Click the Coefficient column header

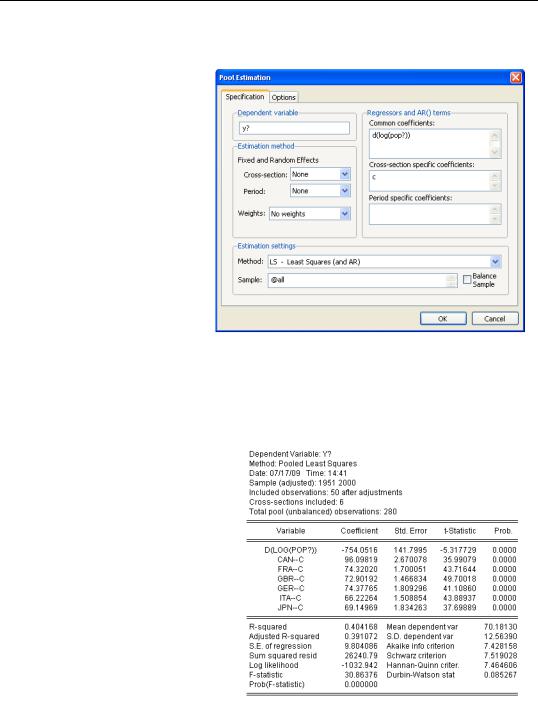click(x=359, y=531)
